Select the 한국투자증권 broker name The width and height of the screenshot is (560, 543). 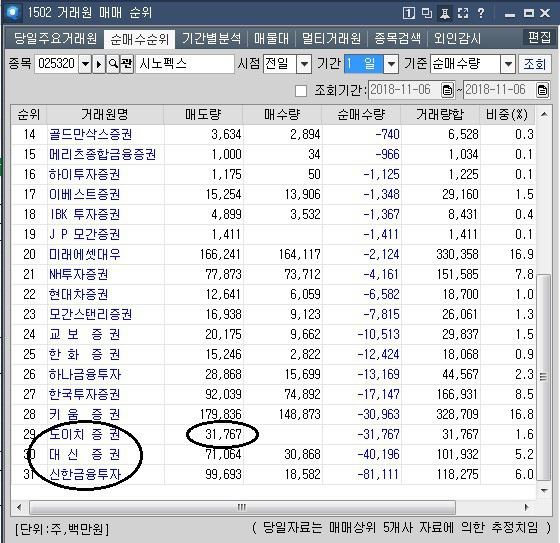[85, 395]
